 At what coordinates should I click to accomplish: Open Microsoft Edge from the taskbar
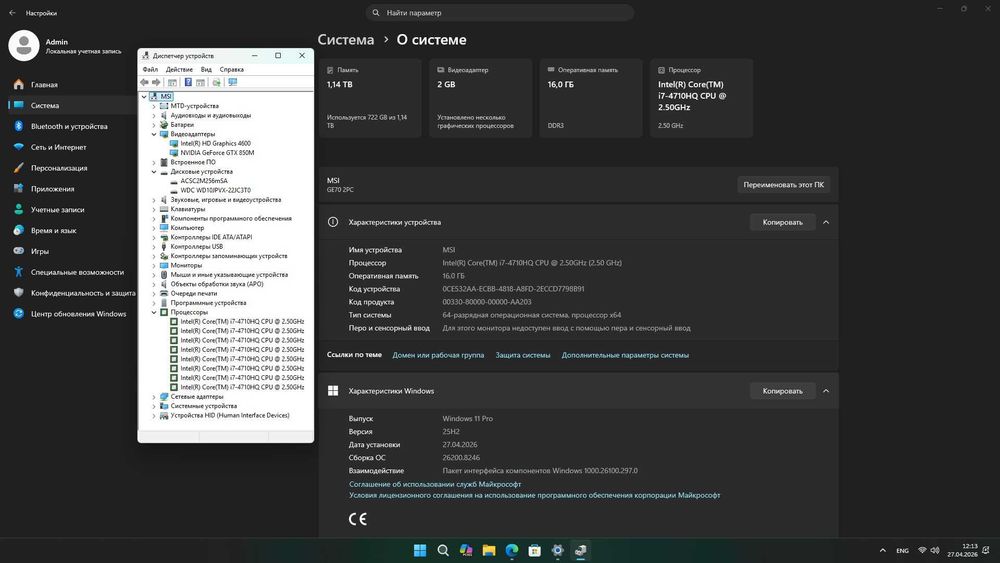[x=511, y=550]
